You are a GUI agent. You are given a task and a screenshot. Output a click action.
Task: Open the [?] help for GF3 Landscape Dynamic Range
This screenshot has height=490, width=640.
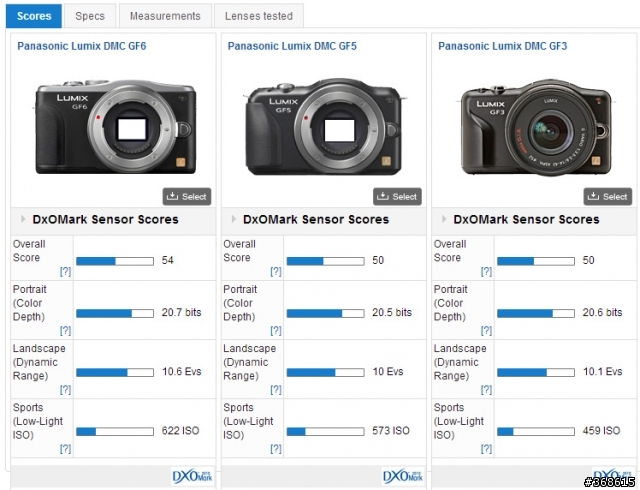pos(487,390)
